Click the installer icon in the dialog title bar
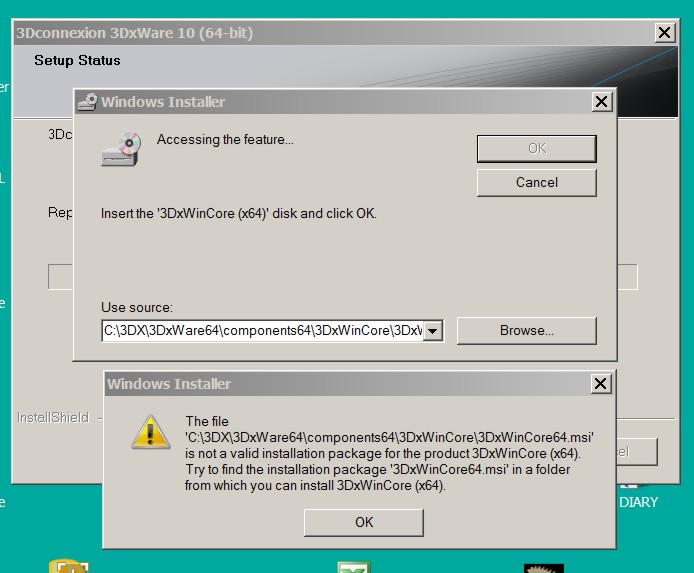This screenshot has width=694, height=573. tap(88, 102)
